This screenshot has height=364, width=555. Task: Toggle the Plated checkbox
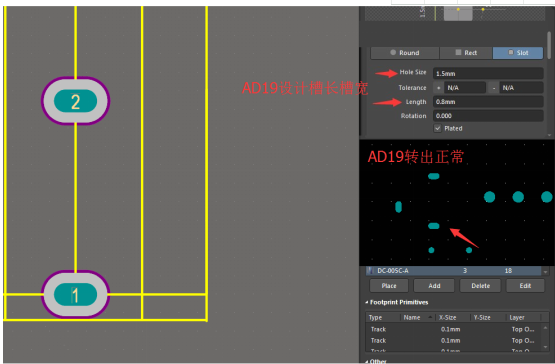click(x=438, y=128)
